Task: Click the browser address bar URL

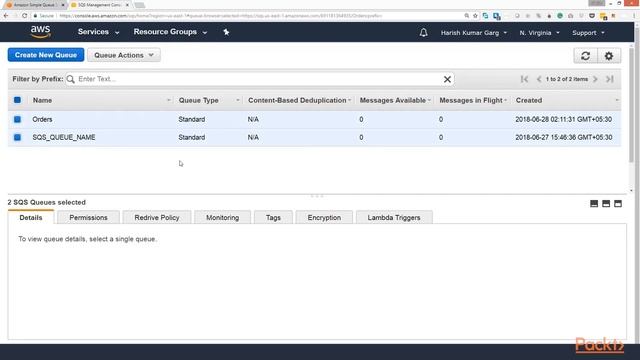Action: [x=220, y=16]
